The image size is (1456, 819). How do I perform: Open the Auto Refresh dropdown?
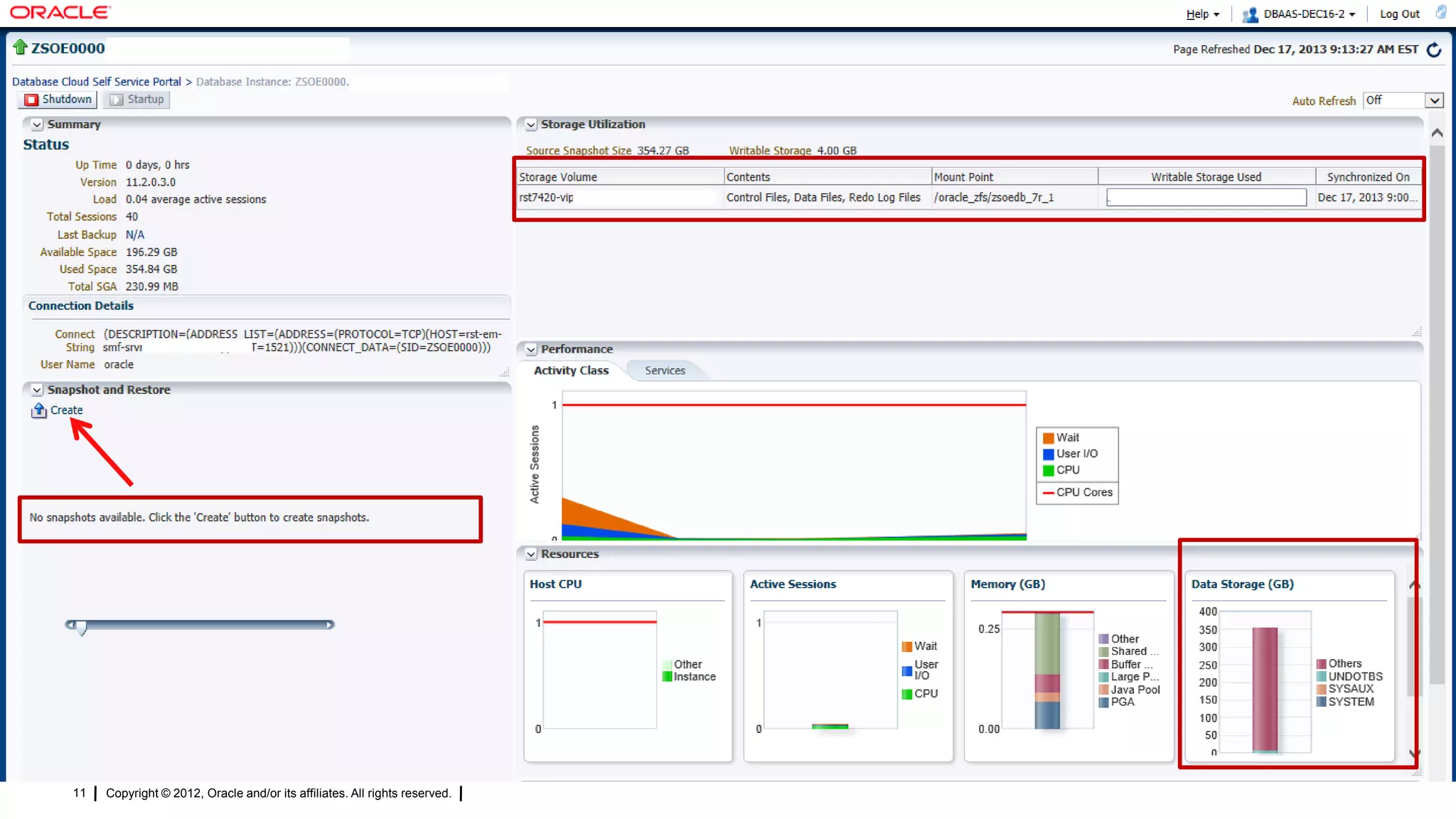(x=1435, y=100)
